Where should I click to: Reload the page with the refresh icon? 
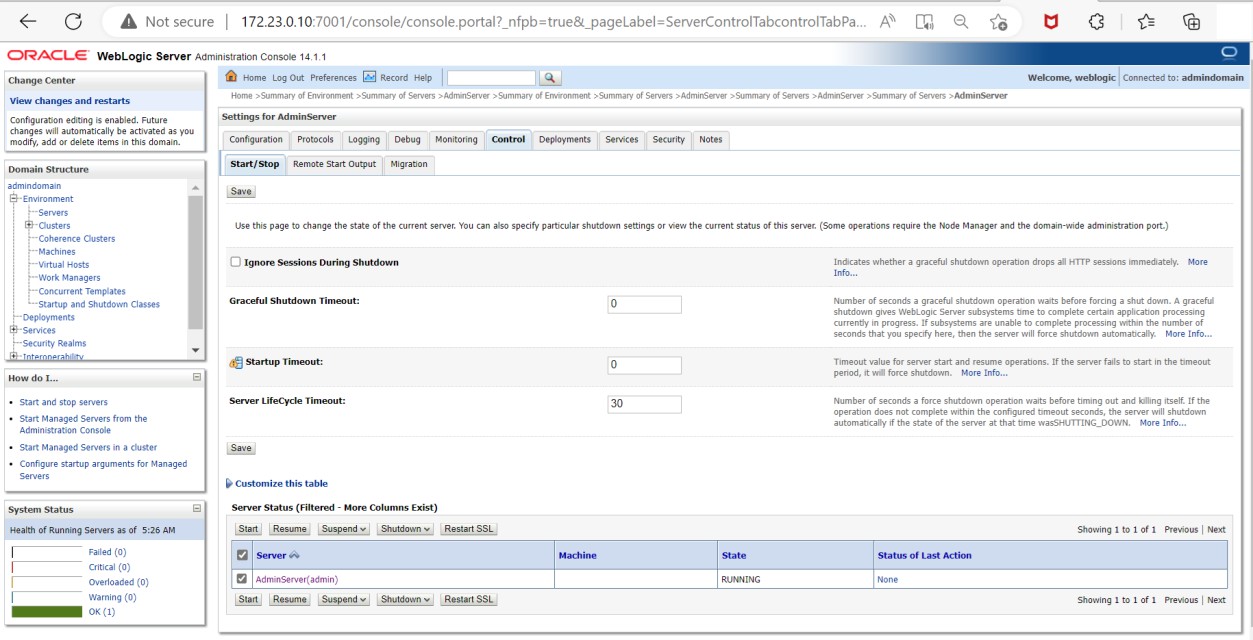point(73,21)
